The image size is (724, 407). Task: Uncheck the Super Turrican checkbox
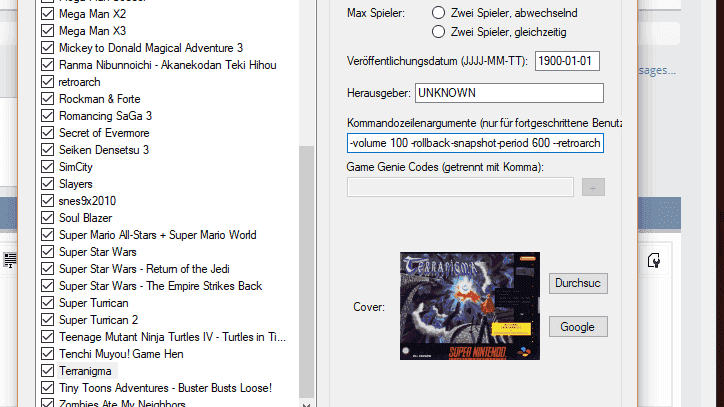(x=48, y=303)
